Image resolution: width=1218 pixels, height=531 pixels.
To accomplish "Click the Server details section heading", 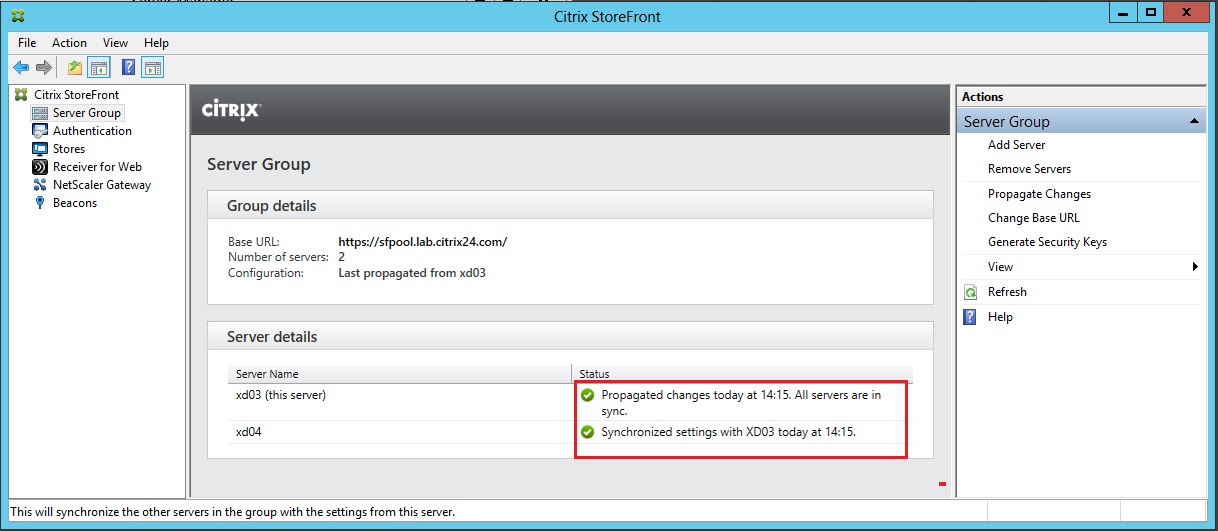I will (272, 337).
